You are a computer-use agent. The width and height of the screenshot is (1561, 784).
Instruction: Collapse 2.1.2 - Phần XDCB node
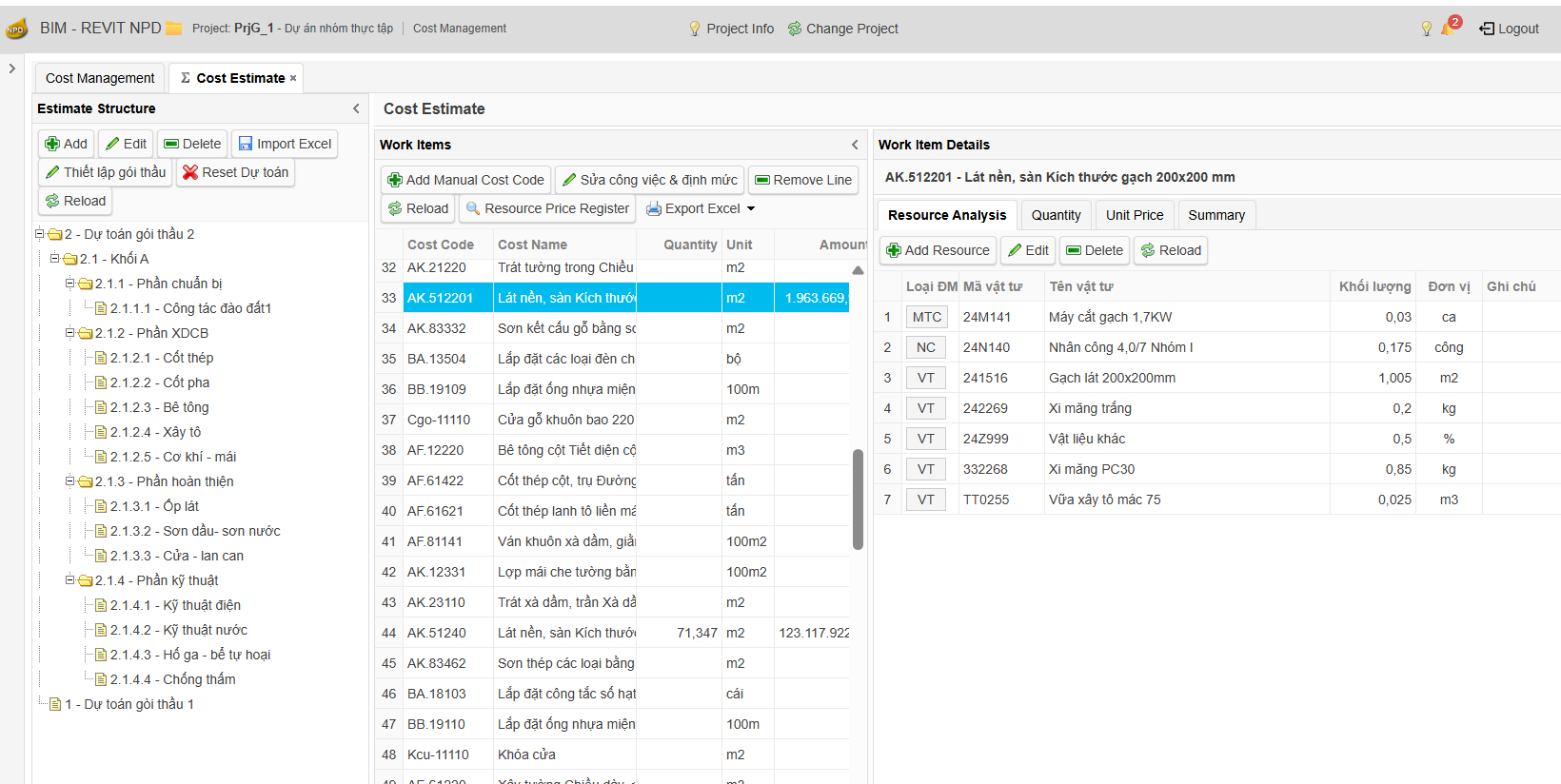(x=69, y=332)
